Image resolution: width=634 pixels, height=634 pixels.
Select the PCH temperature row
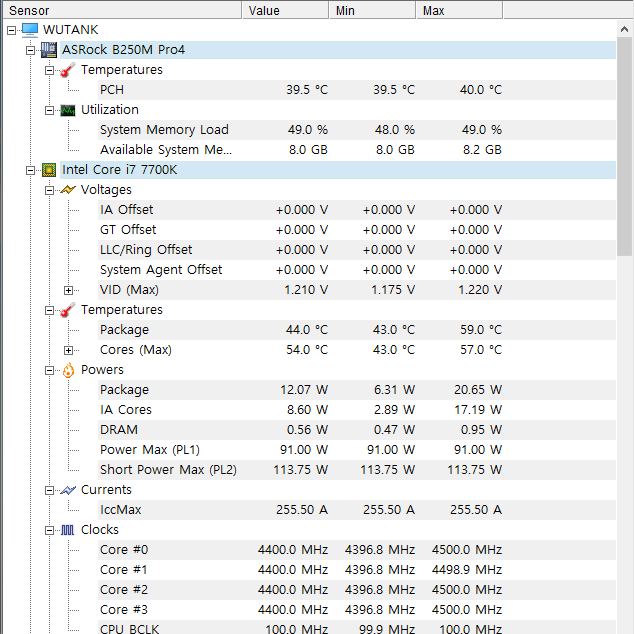coord(357,90)
